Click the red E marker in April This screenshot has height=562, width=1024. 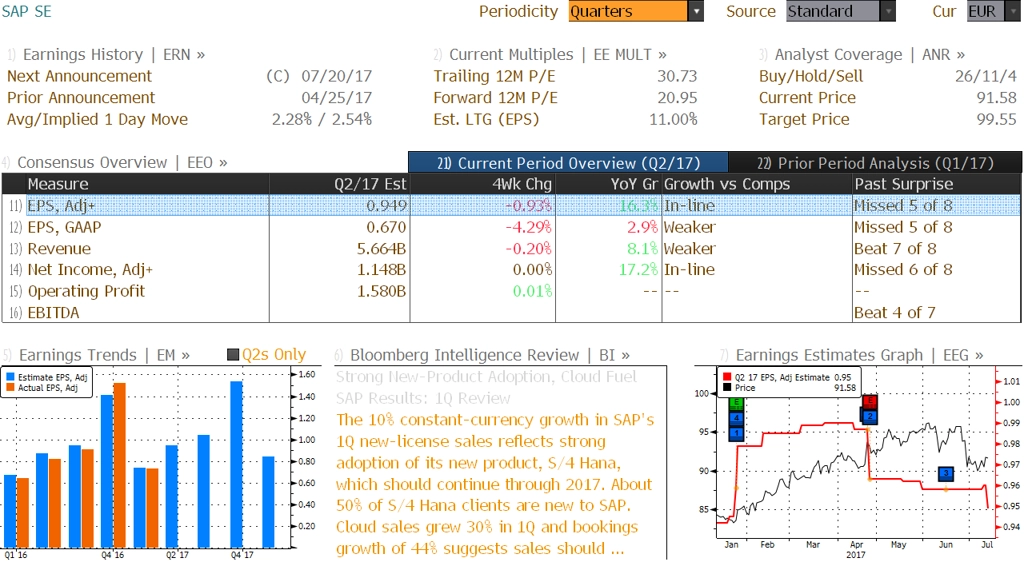869,401
